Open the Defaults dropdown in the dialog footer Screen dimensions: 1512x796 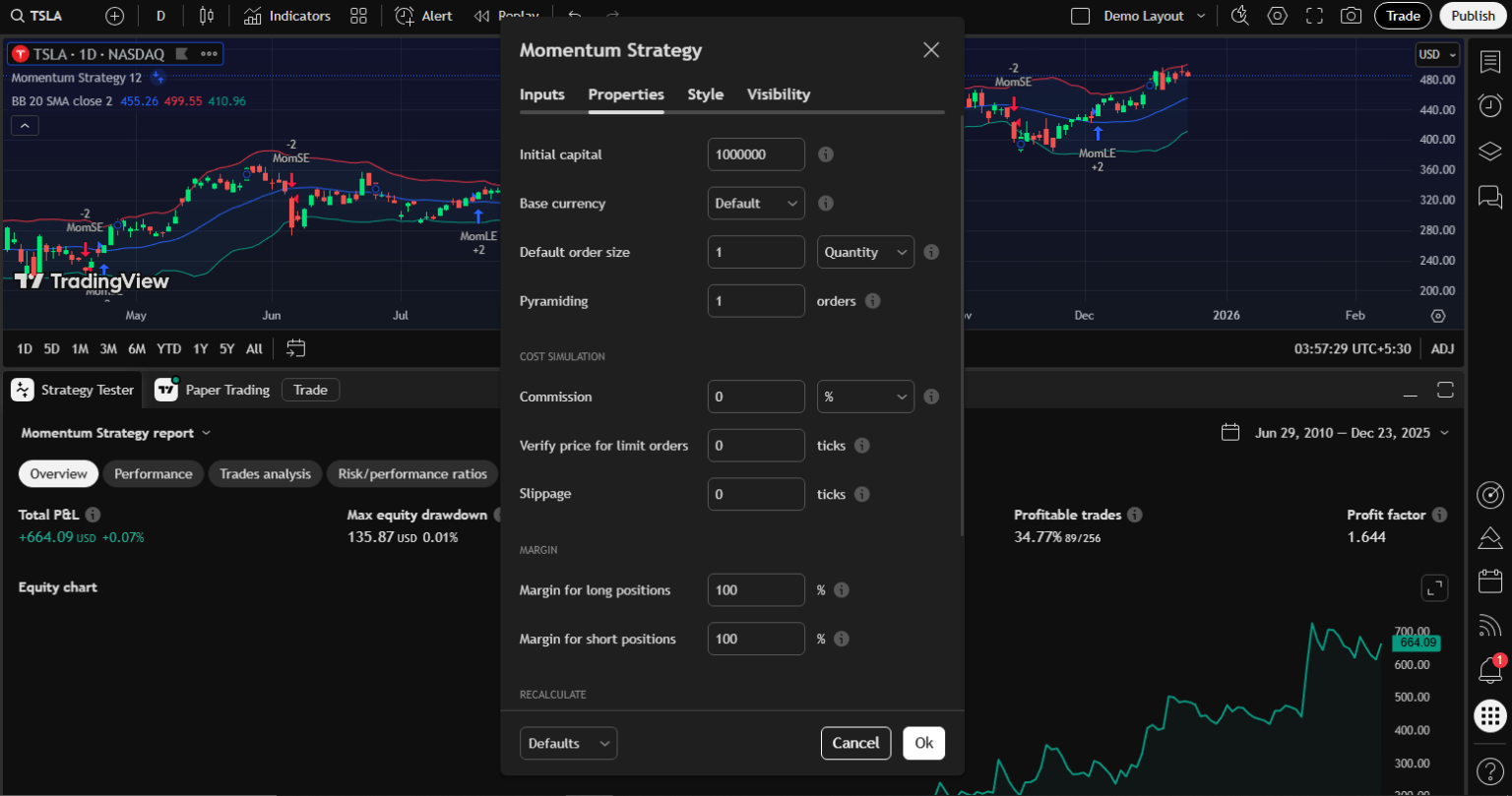point(568,743)
